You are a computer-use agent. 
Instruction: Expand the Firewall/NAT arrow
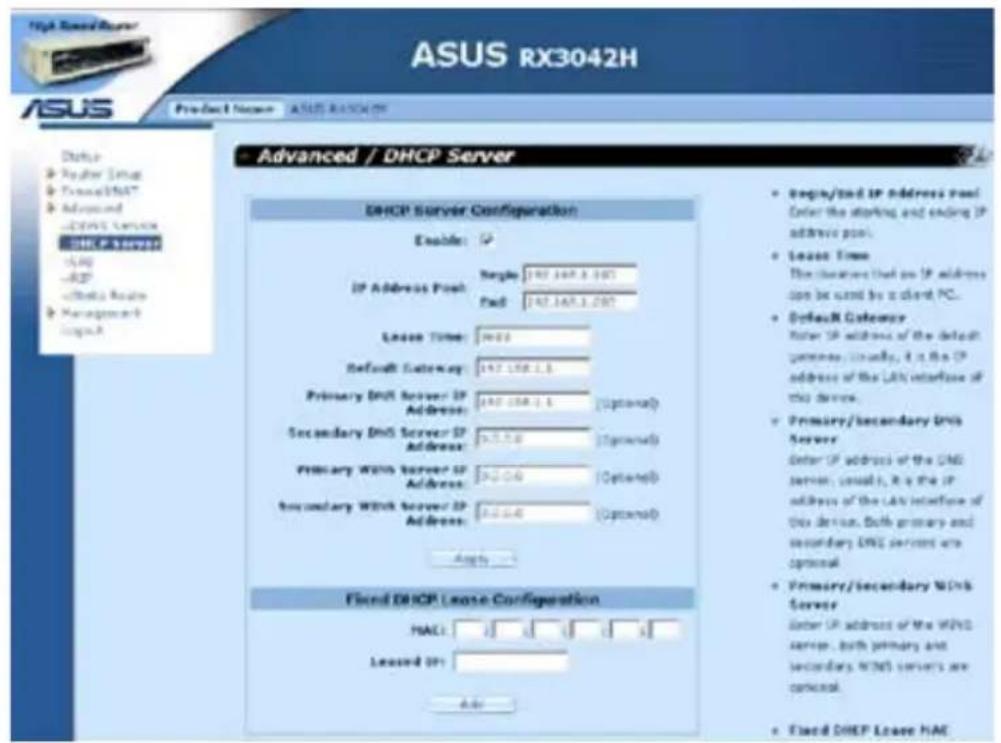51,190
